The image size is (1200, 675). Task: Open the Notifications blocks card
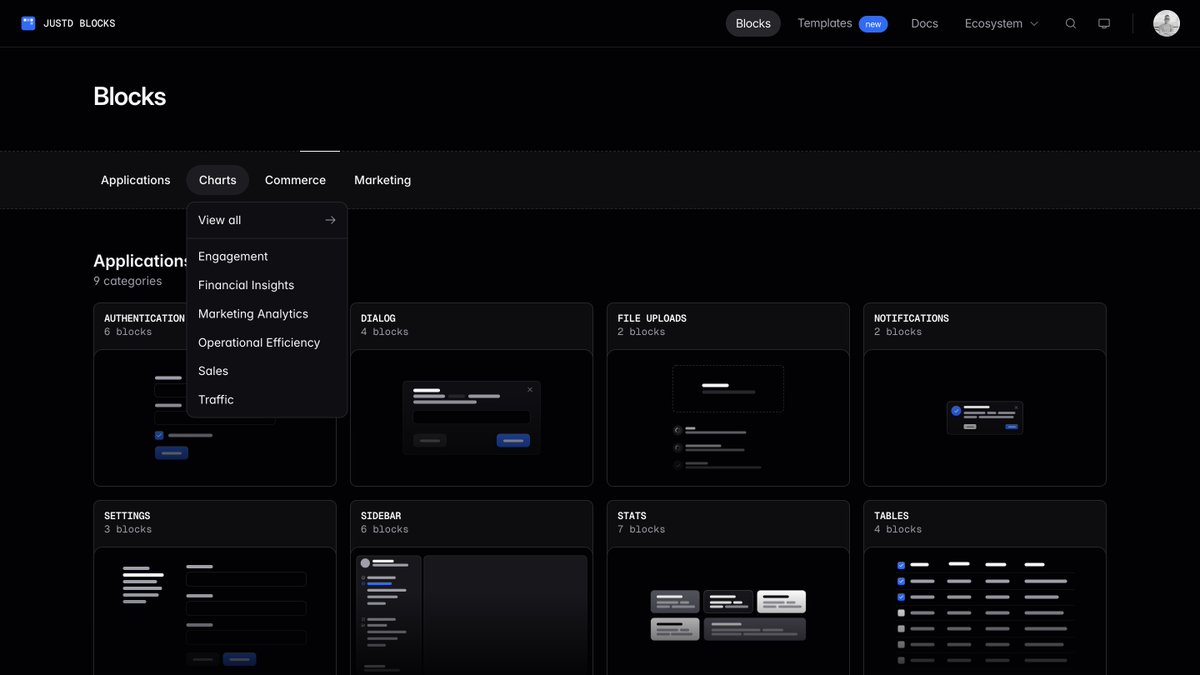(x=984, y=393)
